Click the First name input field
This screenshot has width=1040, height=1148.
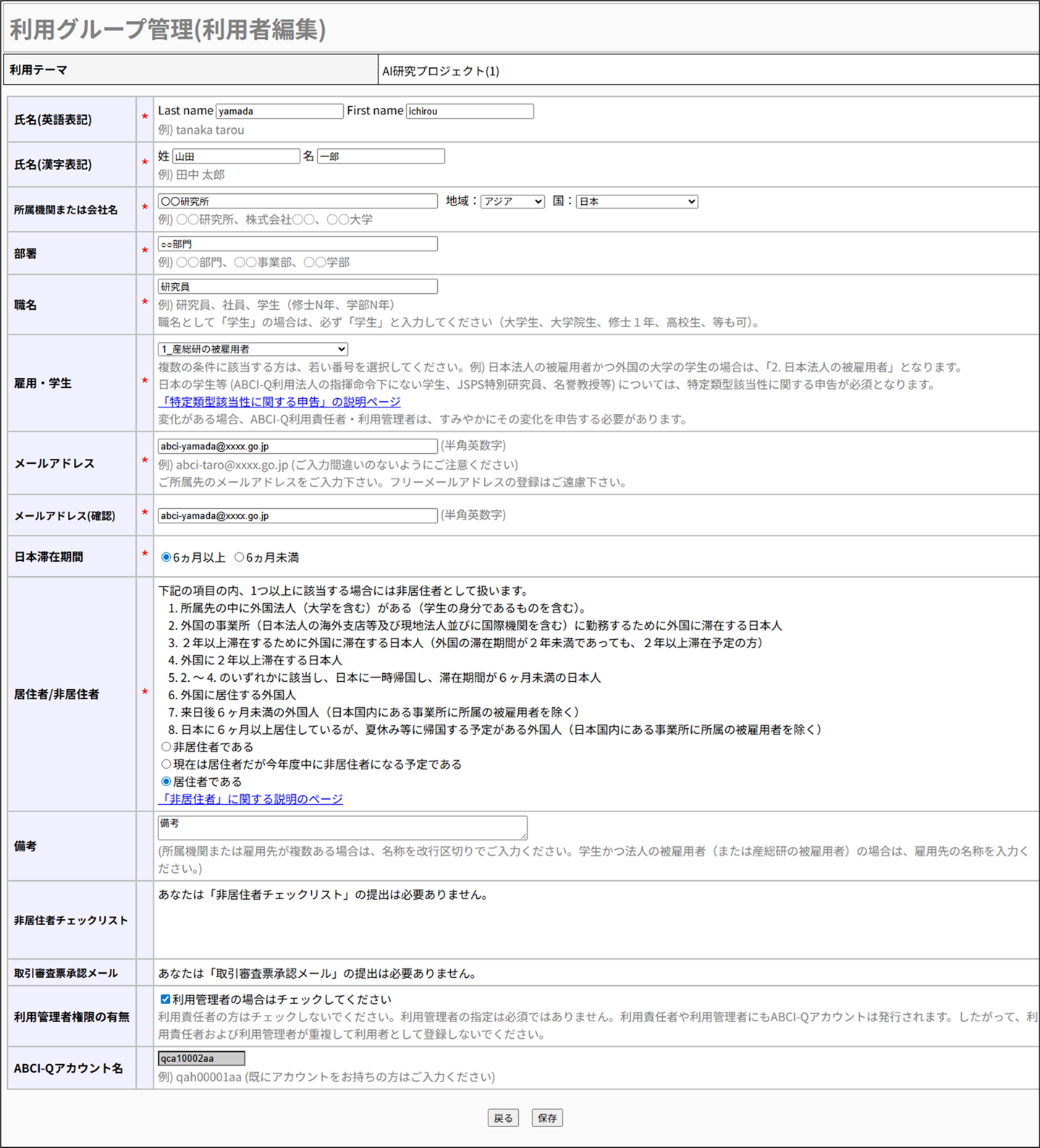pyautogui.click(x=470, y=111)
